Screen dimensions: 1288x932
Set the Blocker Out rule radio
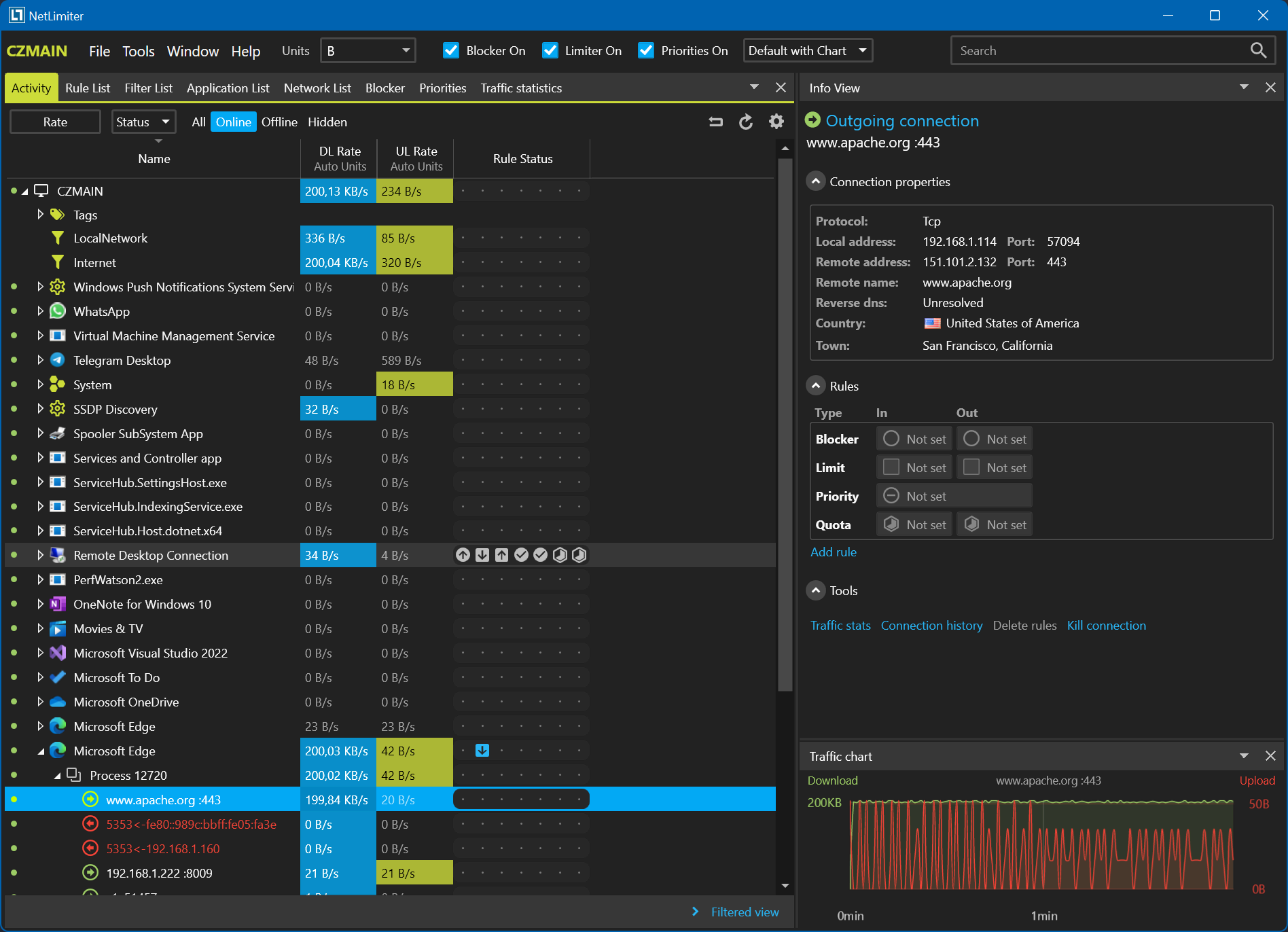[971, 439]
